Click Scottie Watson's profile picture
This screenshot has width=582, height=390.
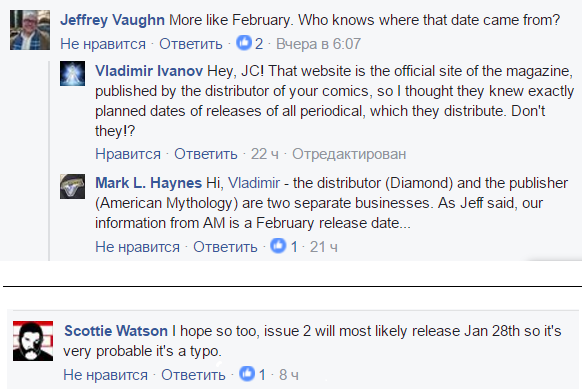click(33, 341)
